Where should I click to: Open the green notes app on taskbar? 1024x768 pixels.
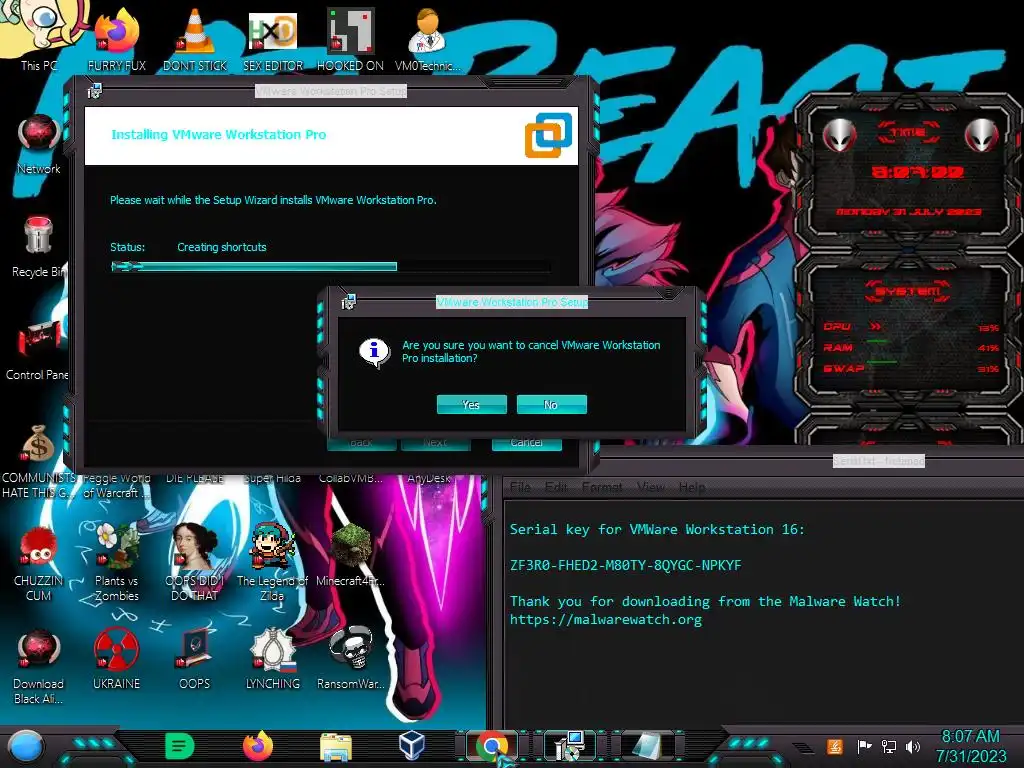click(x=180, y=746)
